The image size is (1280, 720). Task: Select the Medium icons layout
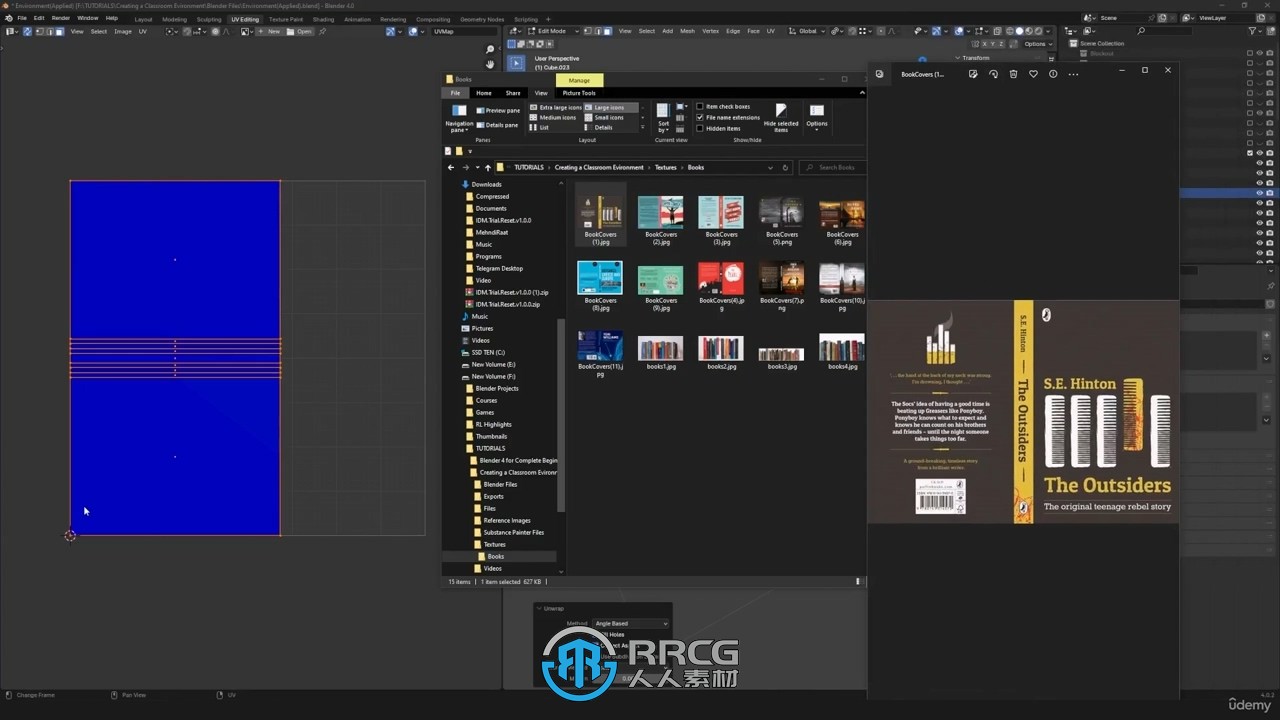pos(554,117)
